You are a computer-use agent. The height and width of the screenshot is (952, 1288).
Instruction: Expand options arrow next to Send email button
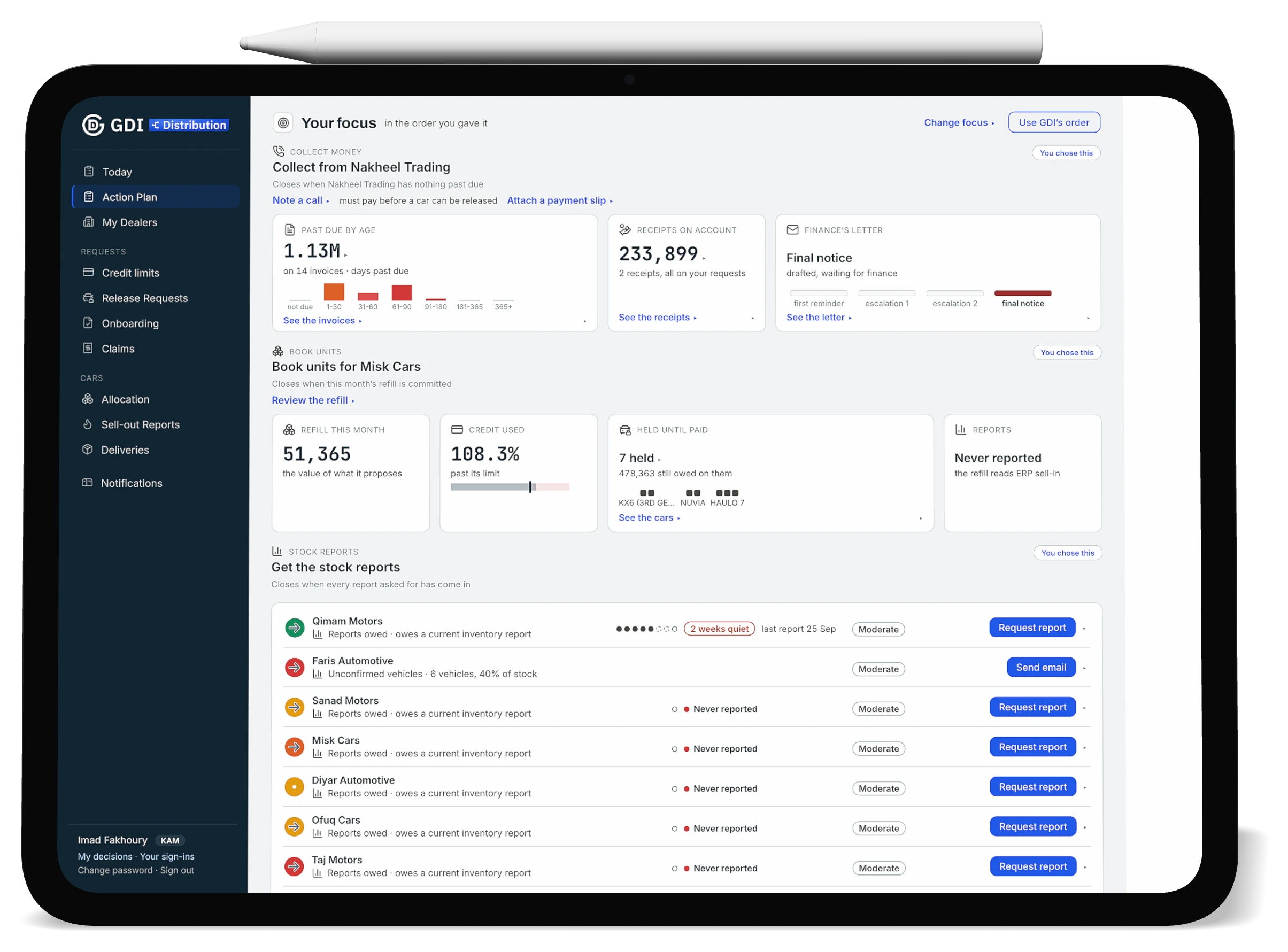pyautogui.click(x=1085, y=669)
